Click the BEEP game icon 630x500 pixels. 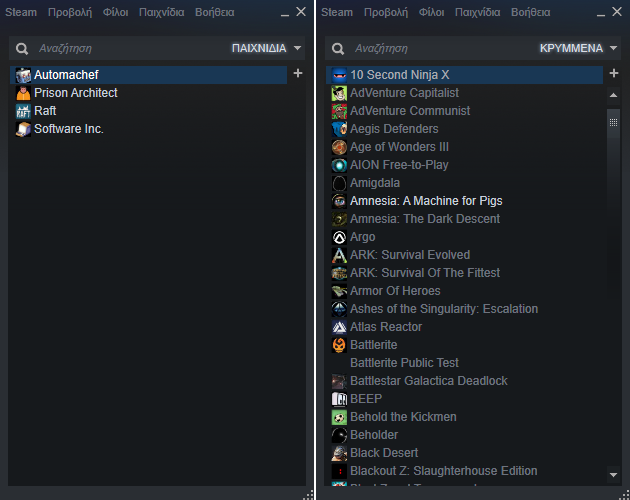pyautogui.click(x=339, y=399)
